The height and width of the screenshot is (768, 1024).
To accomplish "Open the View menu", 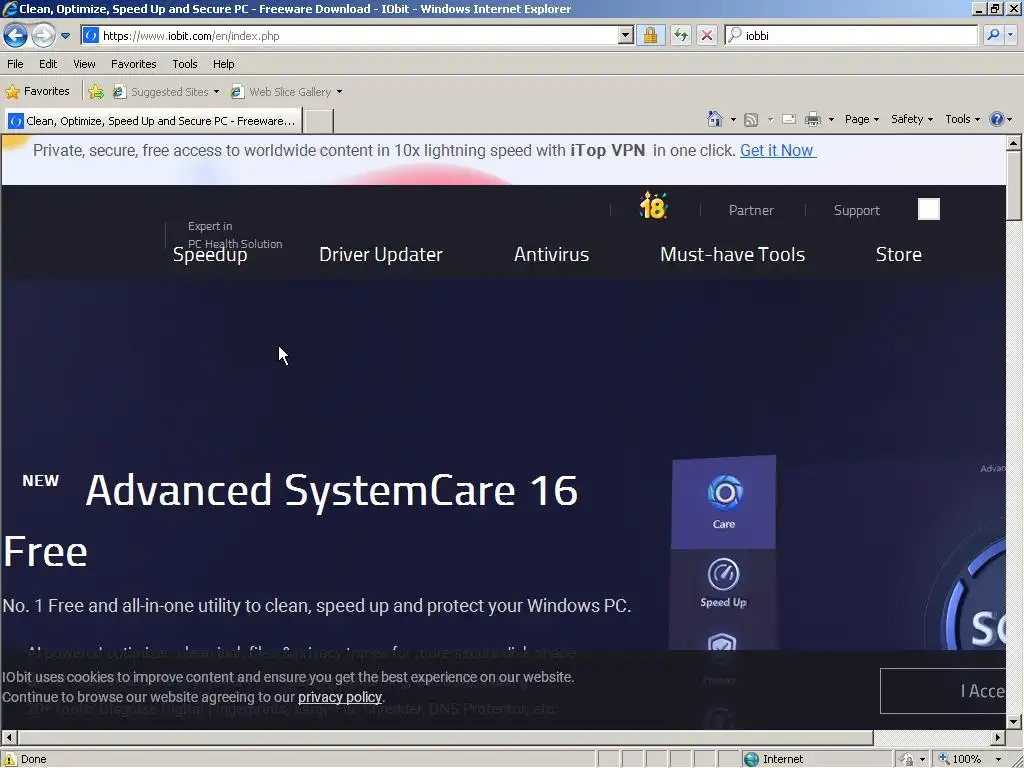I will 84,64.
